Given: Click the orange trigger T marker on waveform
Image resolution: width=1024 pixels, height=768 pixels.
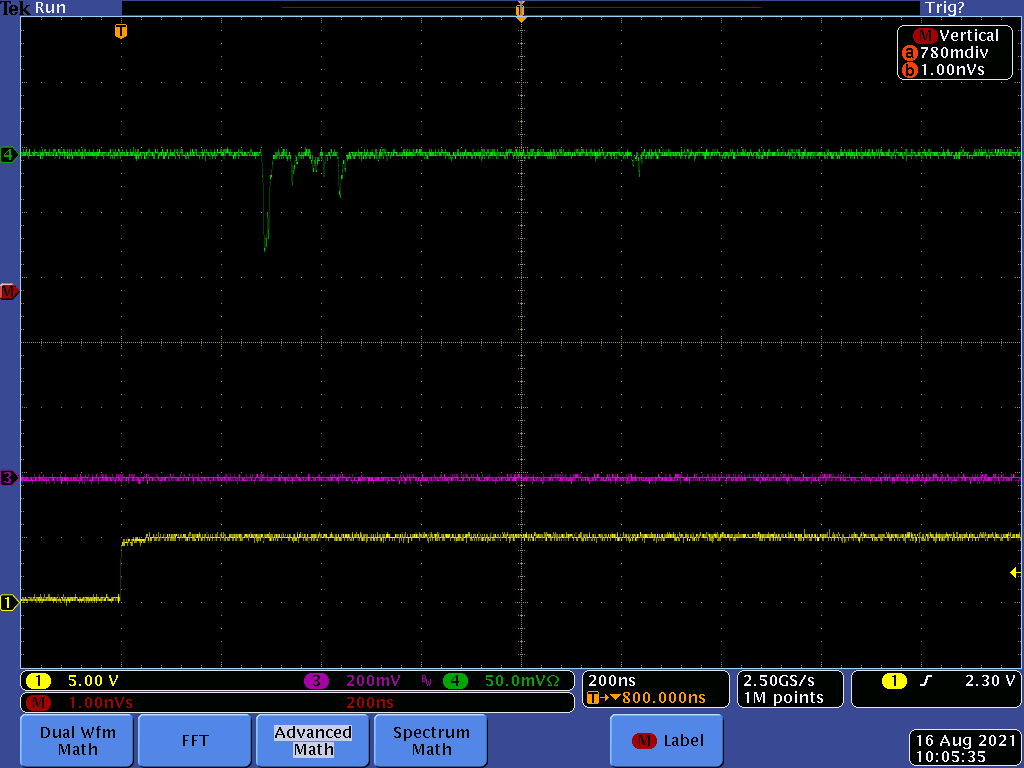Looking at the screenshot, I should 121,31.
